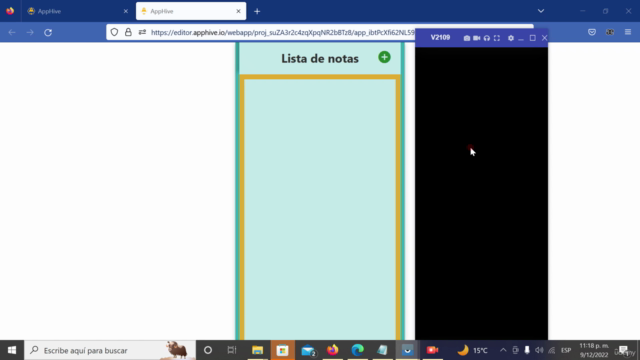
Task: Close the V2109 mirror window
Action: tap(544, 38)
